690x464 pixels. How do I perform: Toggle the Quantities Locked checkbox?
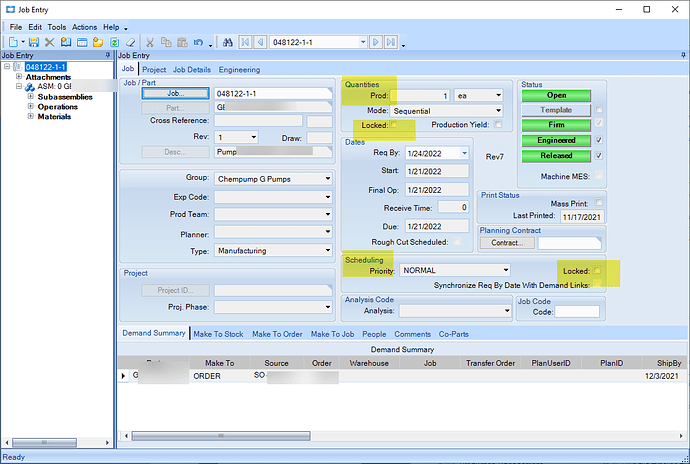[x=394, y=125]
